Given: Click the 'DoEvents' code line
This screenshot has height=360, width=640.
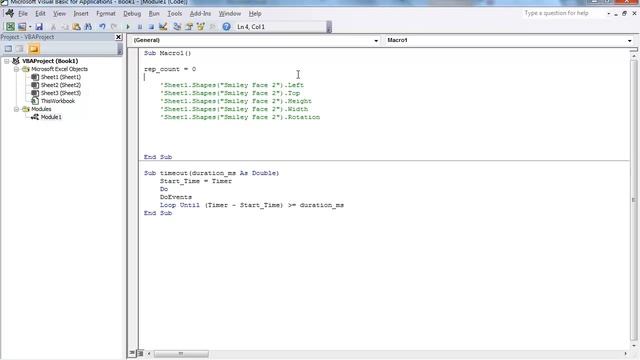Looking at the screenshot, I should click(176, 197).
